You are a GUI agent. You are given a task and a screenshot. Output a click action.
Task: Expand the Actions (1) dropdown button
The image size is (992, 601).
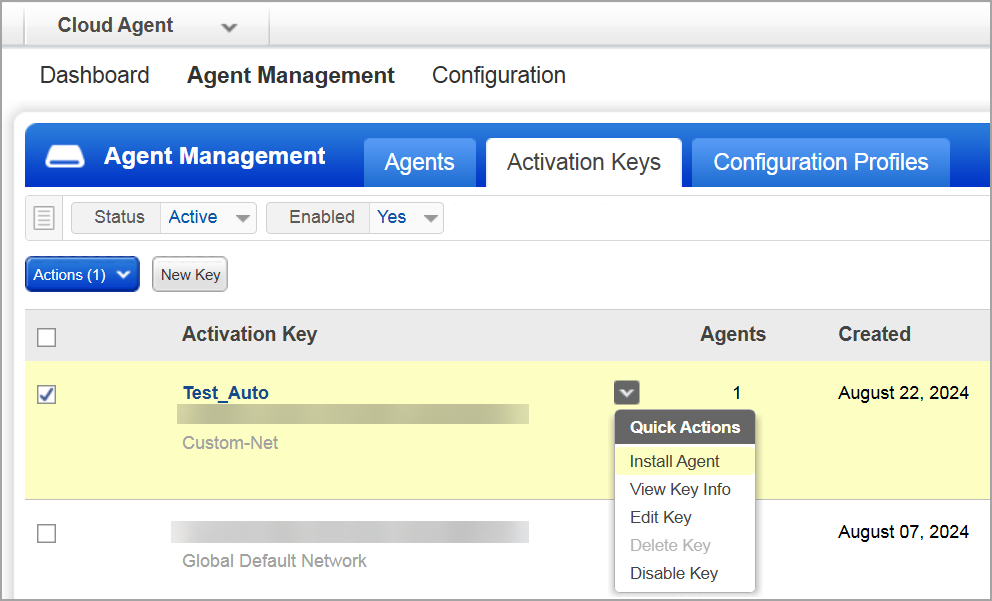tap(81, 274)
